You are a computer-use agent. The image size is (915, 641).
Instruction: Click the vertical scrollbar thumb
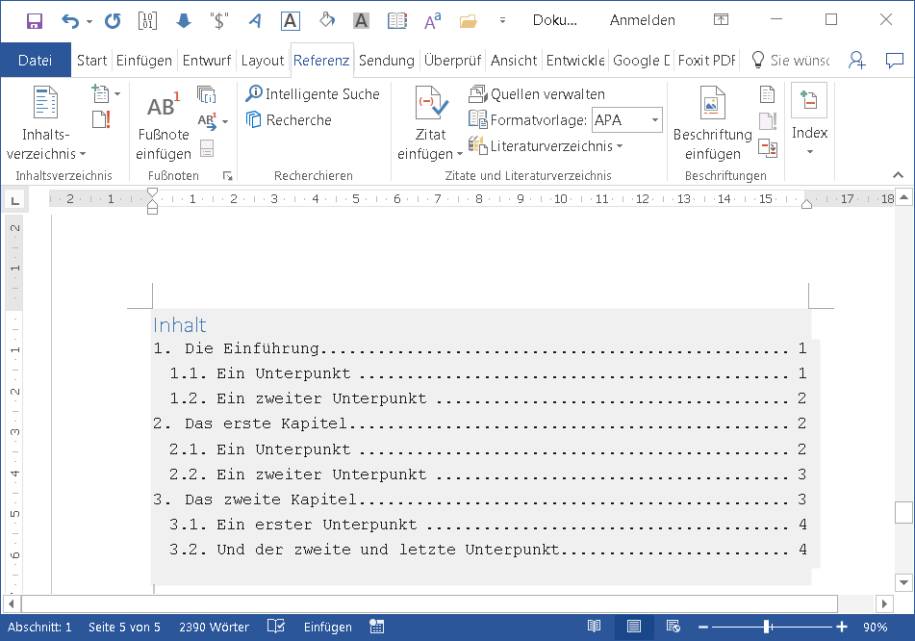tap(903, 513)
